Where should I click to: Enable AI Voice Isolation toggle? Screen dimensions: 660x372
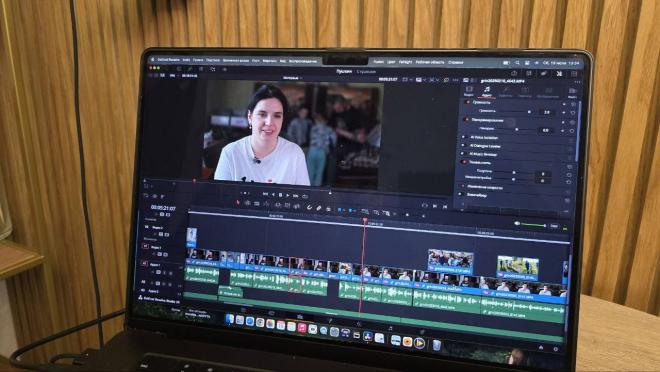coord(464,137)
